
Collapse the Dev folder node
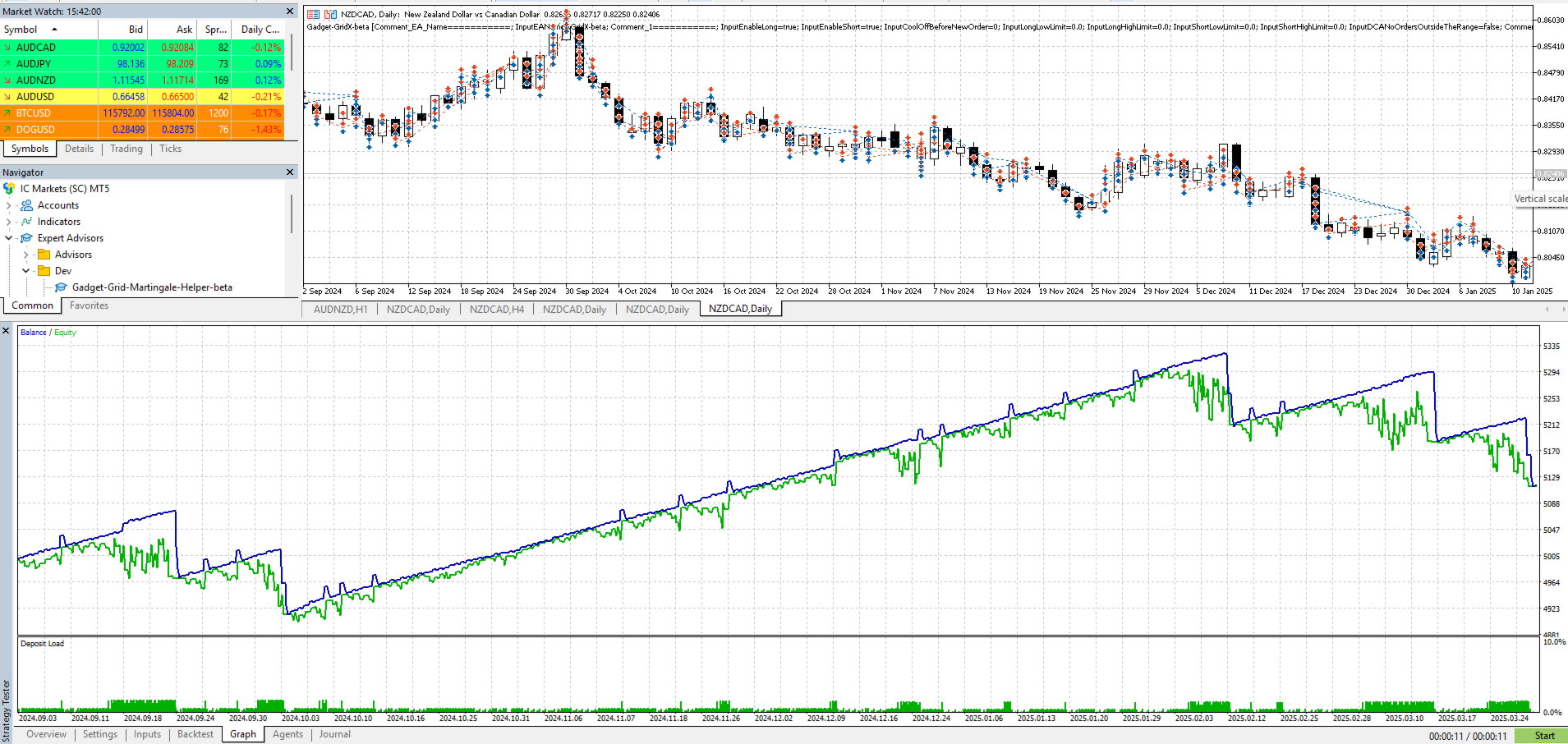(x=26, y=271)
